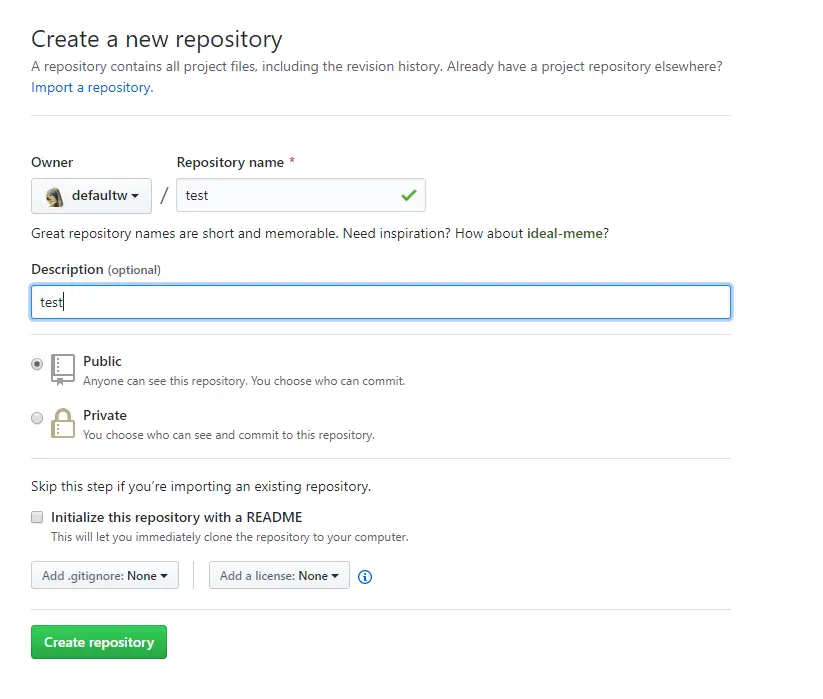The width and height of the screenshot is (823, 699).
Task: Click into the Description text field
Action: click(x=380, y=302)
